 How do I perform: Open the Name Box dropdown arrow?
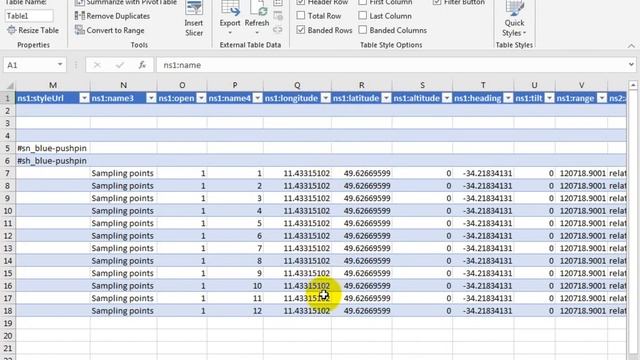click(x=60, y=64)
